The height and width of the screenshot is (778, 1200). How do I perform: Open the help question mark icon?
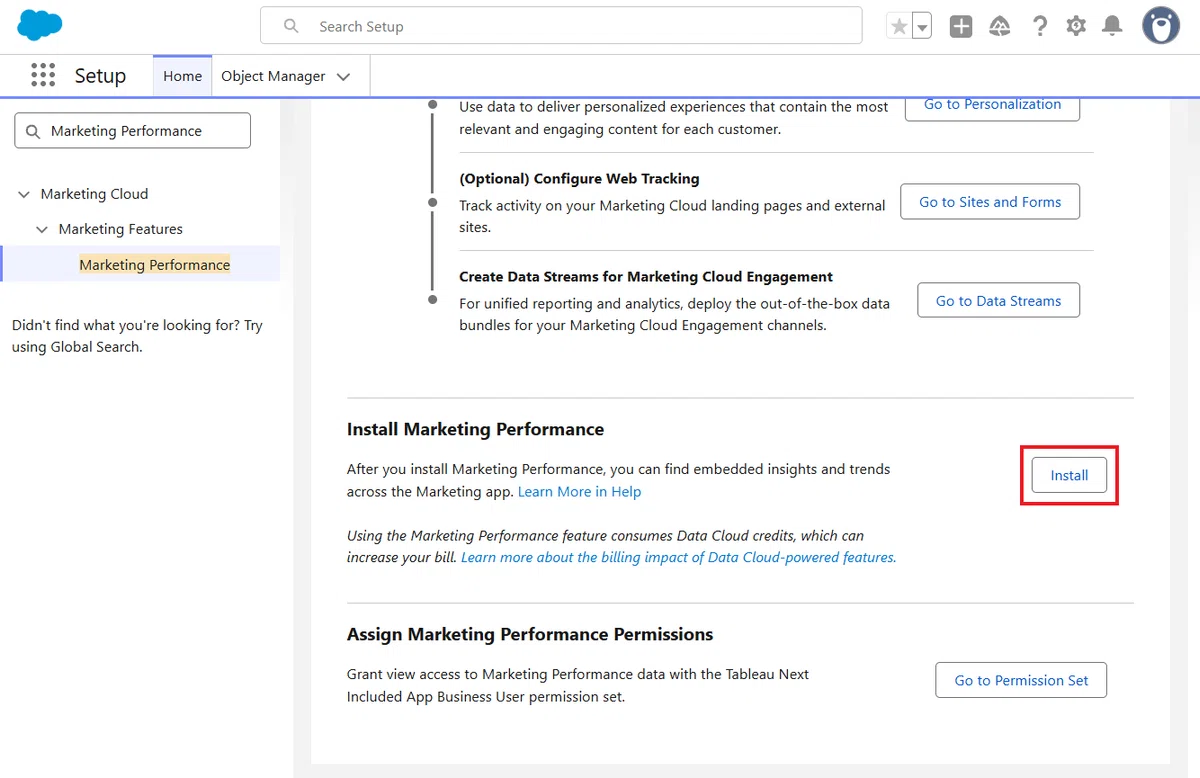coord(1040,27)
